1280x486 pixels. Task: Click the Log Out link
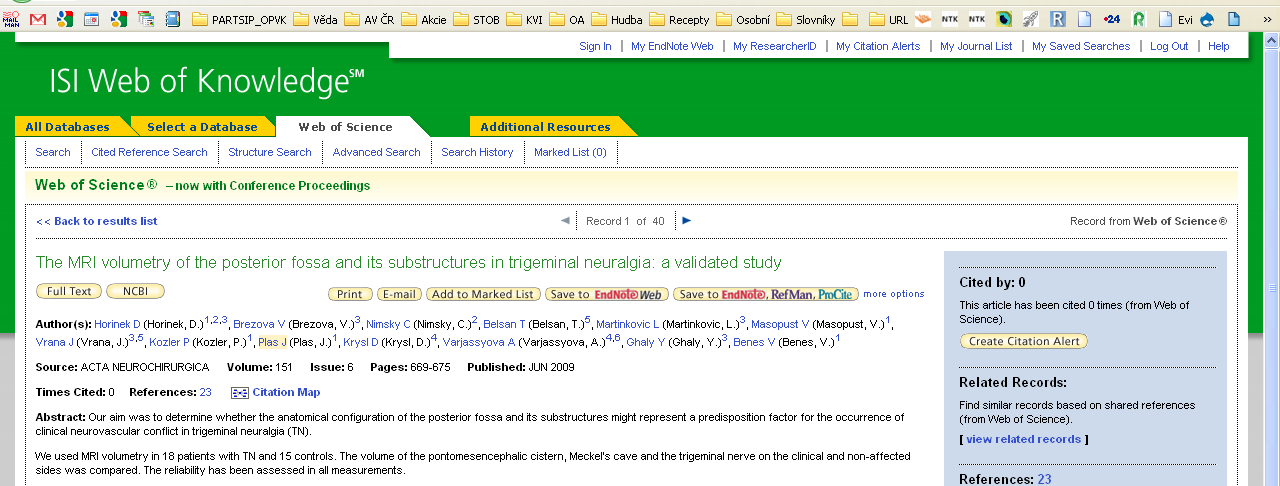(x=1169, y=46)
